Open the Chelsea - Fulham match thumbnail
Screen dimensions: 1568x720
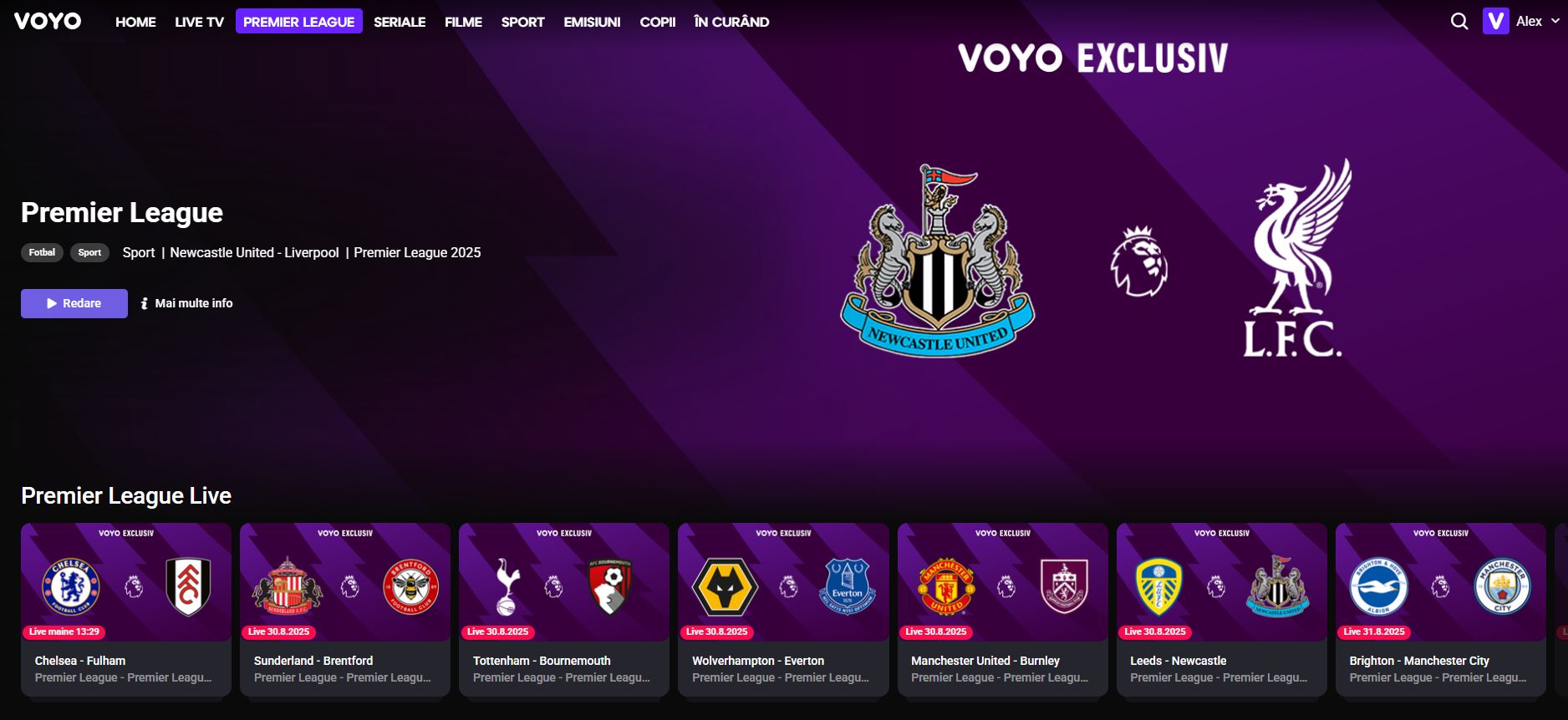(126, 582)
